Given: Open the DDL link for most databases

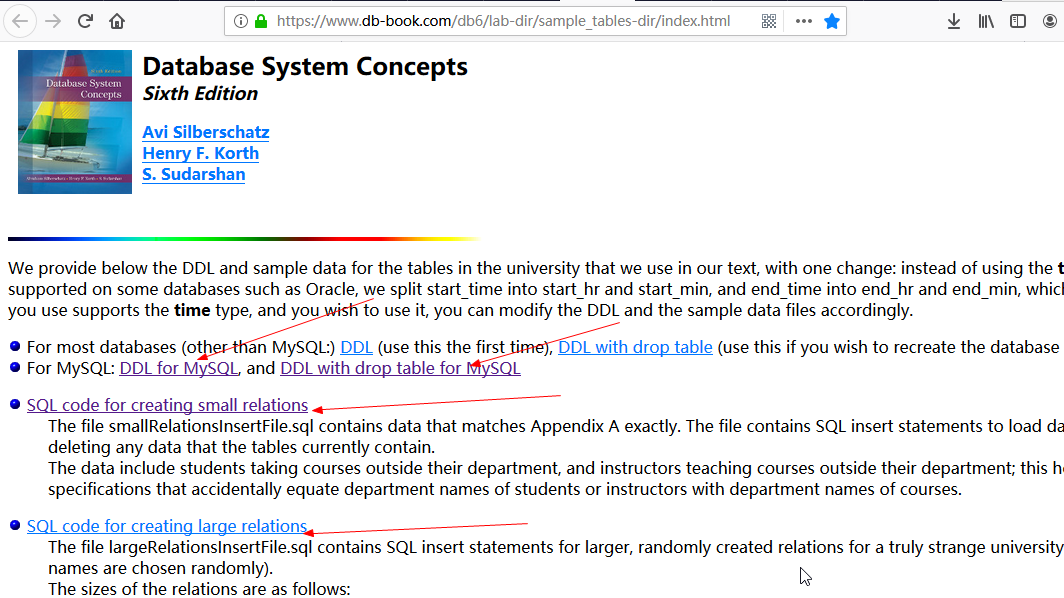Looking at the screenshot, I should (x=356, y=347).
